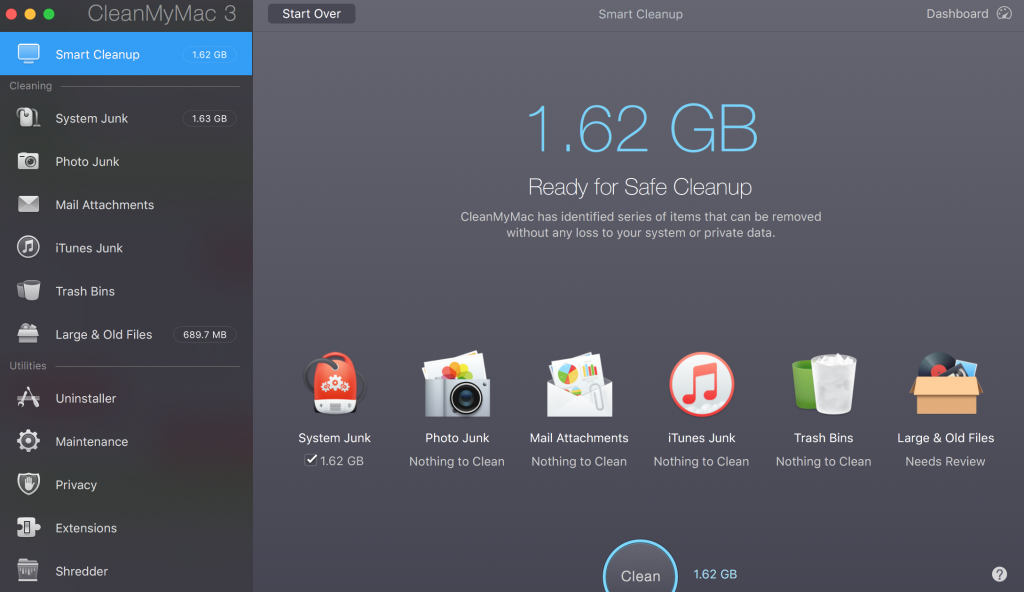Click the Large & Old Files label under box
The width and height of the screenshot is (1024, 592).
[x=946, y=438]
